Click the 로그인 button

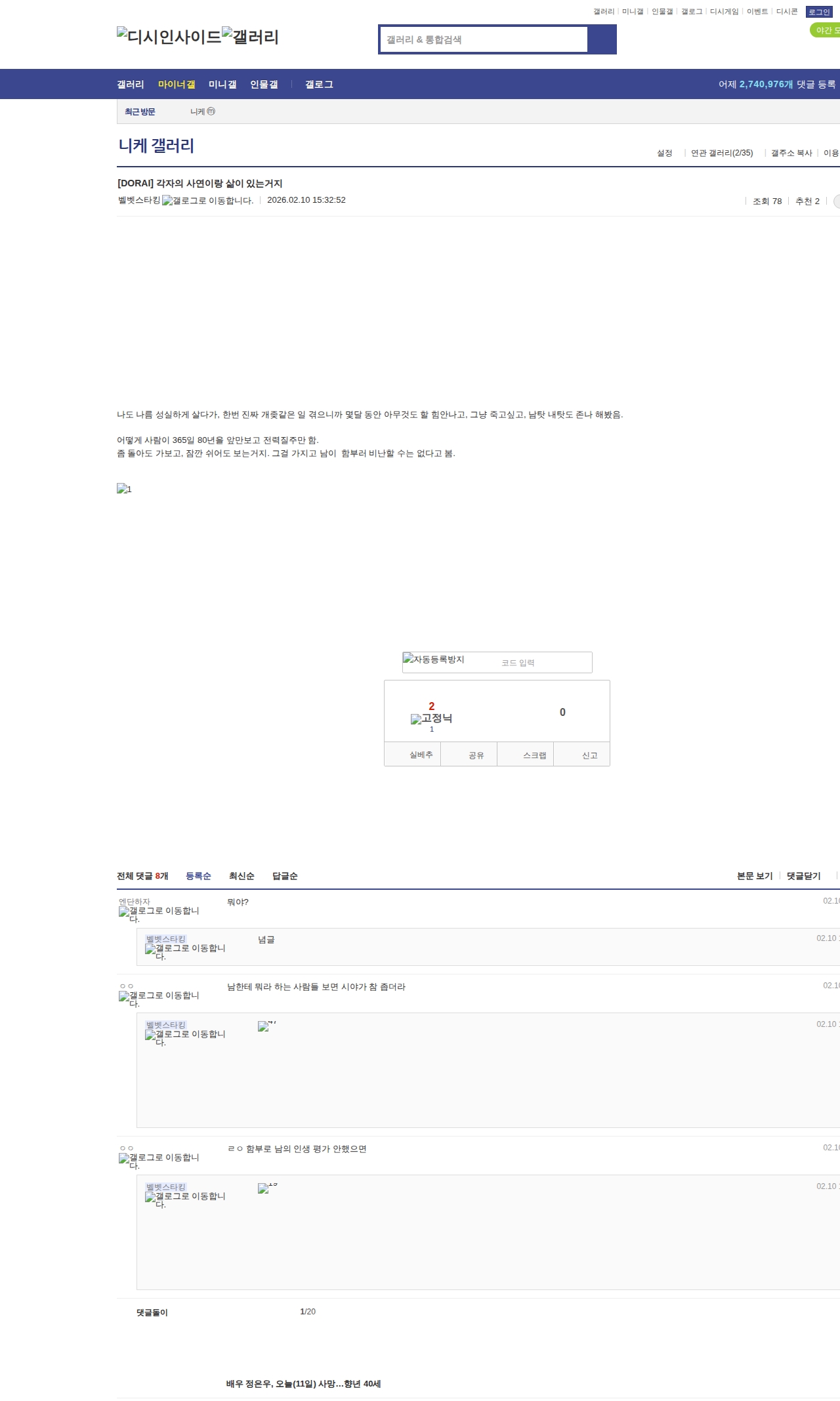(819, 12)
